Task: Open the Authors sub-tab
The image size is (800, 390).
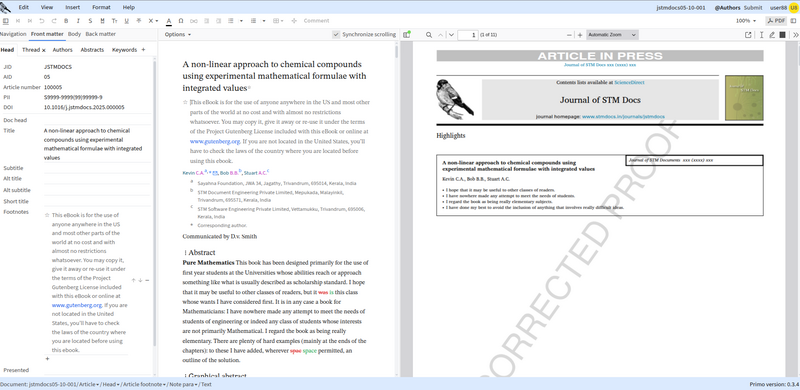Action: pos(63,50)
